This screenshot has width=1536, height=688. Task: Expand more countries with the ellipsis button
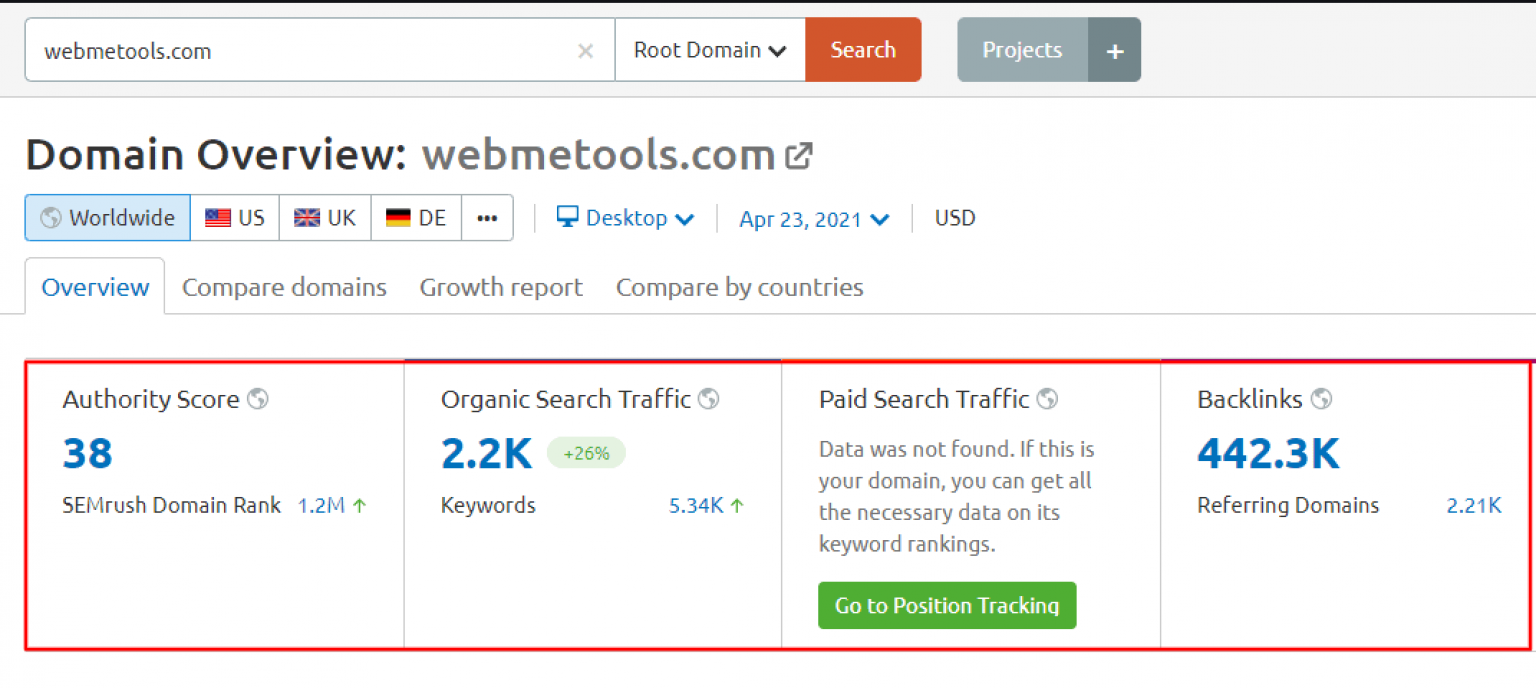point(487,218)
